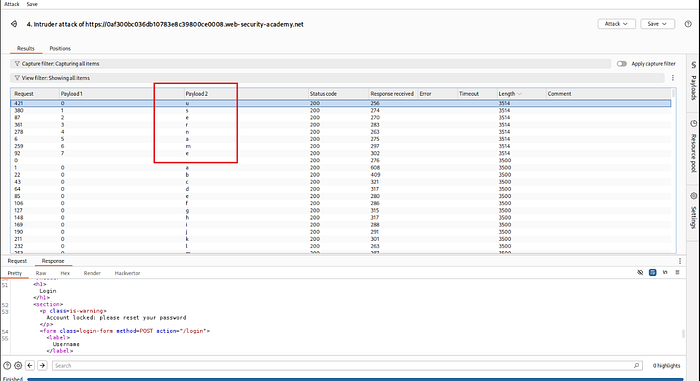Viewport: 700px width, 381px height.
Task: Click Capture filter: Capturing all items bar
Action: [311, 64]
